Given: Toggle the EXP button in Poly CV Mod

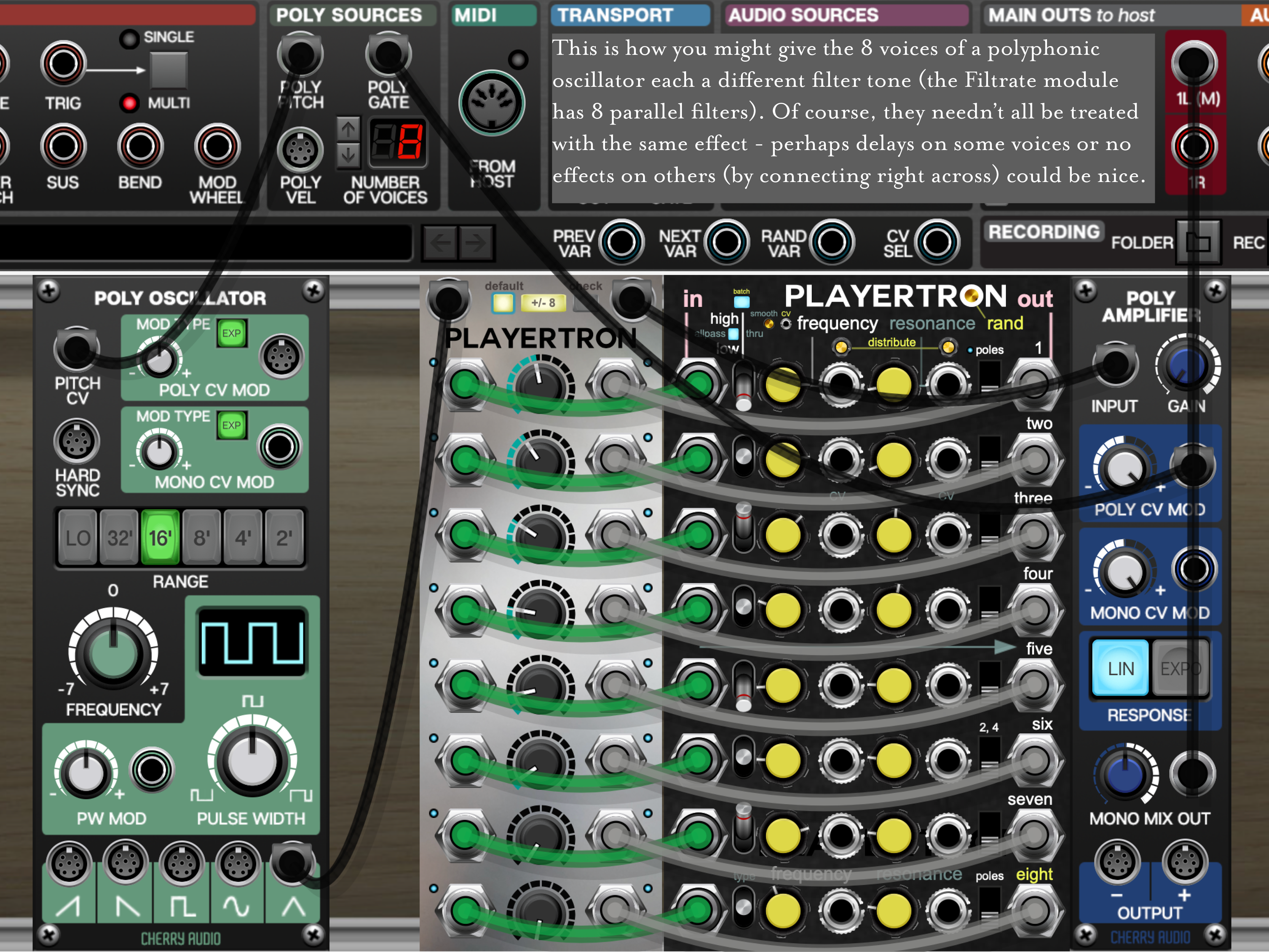Looking at the screenshot, I should (x=231, y=334).
